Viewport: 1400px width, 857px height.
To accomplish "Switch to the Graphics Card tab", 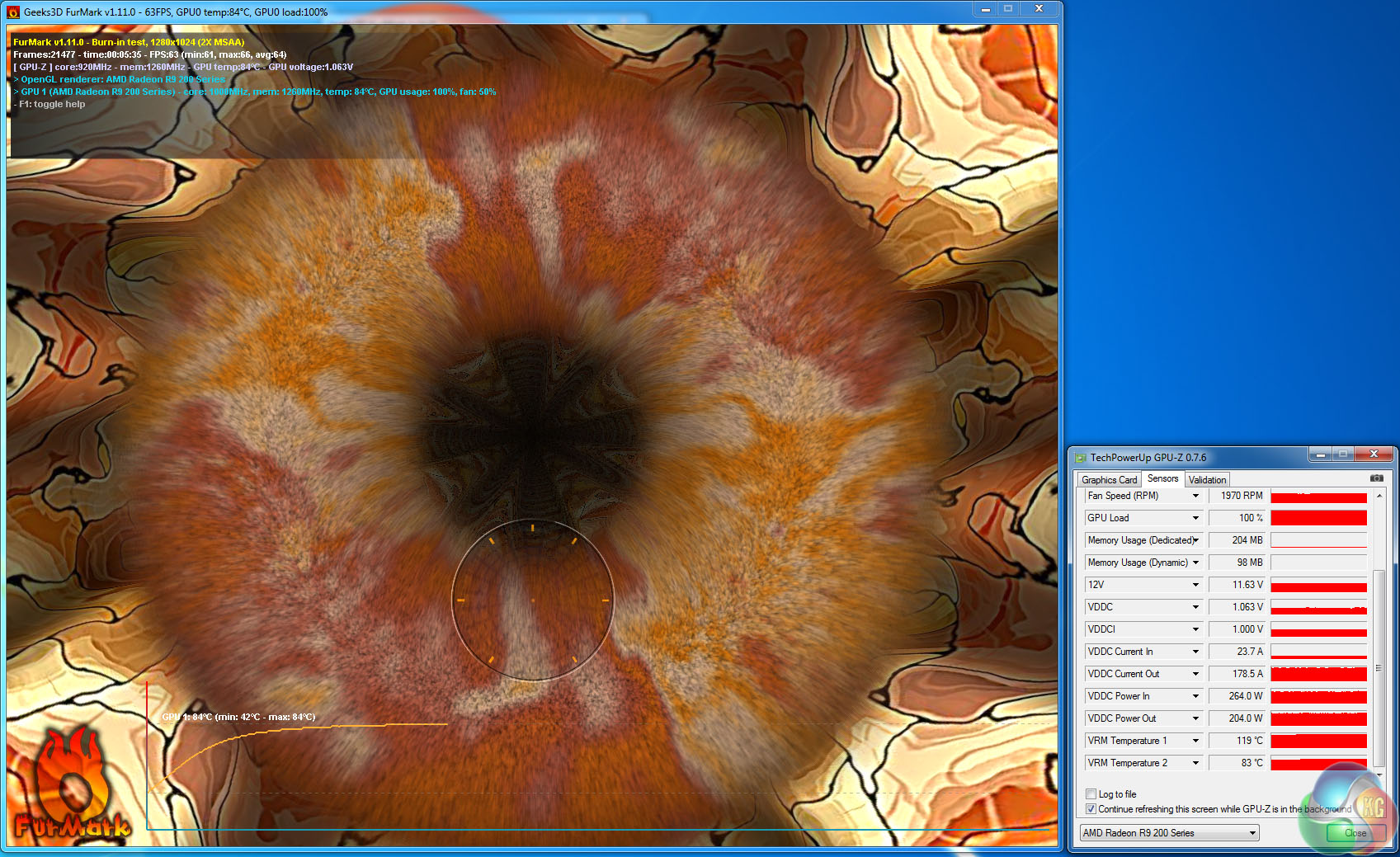I will click(1109, 480).
